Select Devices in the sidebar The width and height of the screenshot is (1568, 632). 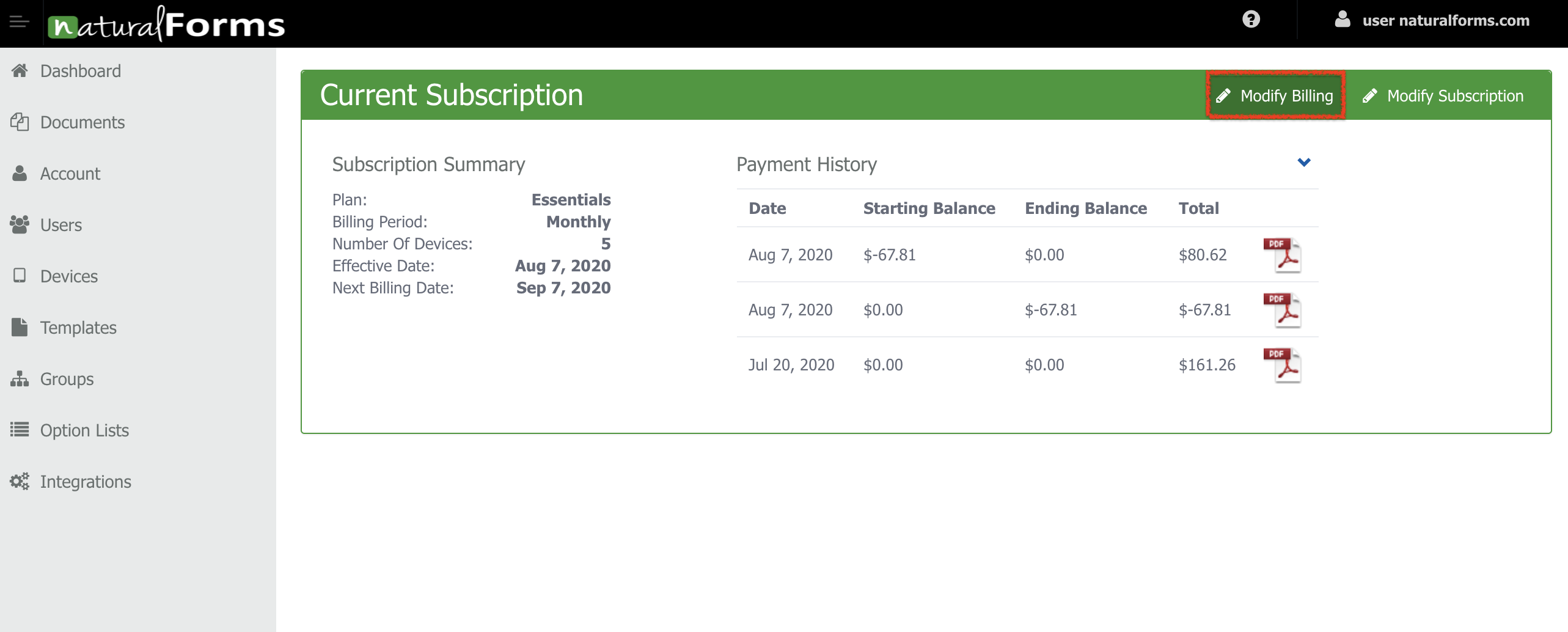coord(69,276)
